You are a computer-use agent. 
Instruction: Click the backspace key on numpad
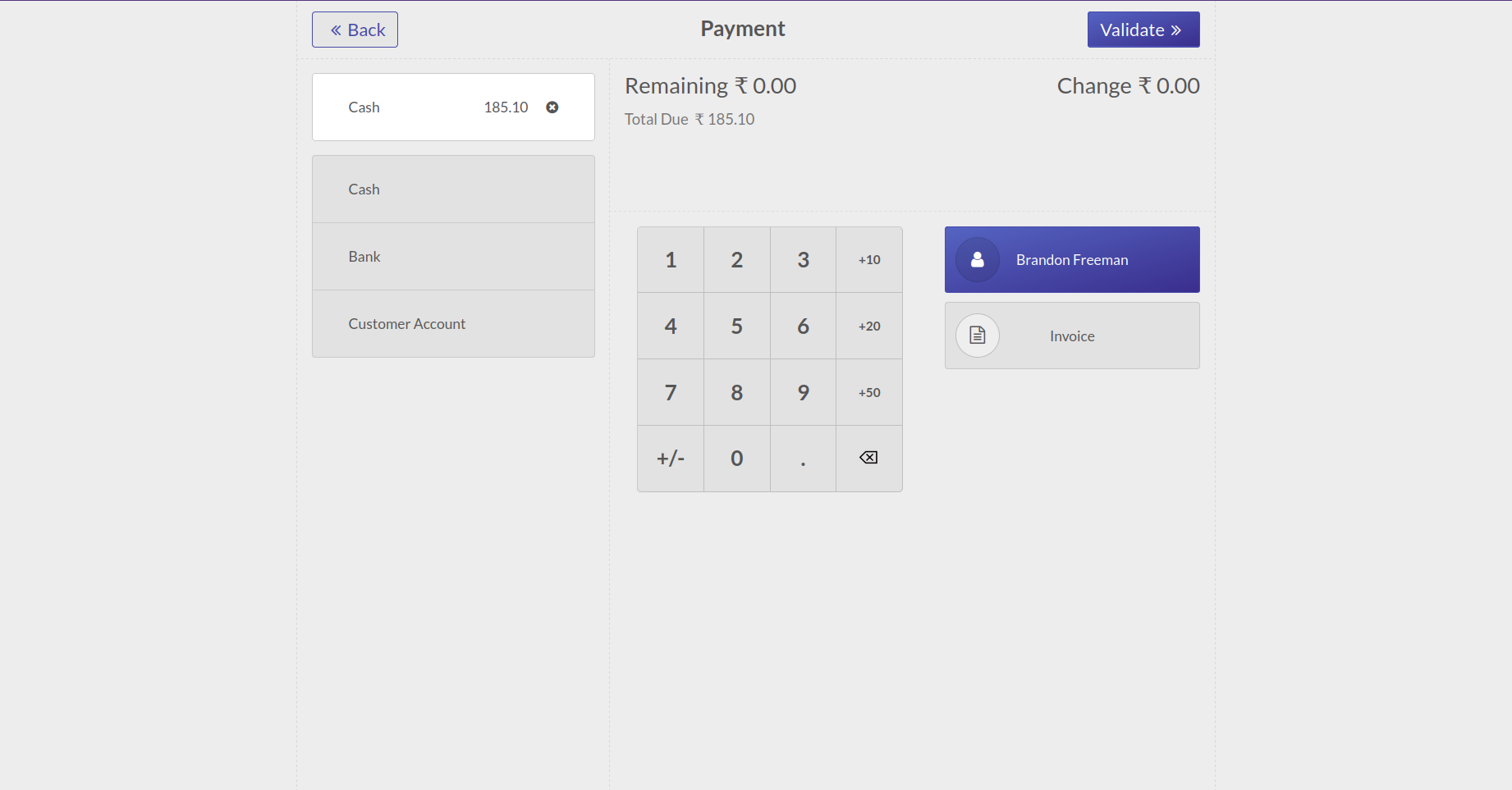point(869,458)
